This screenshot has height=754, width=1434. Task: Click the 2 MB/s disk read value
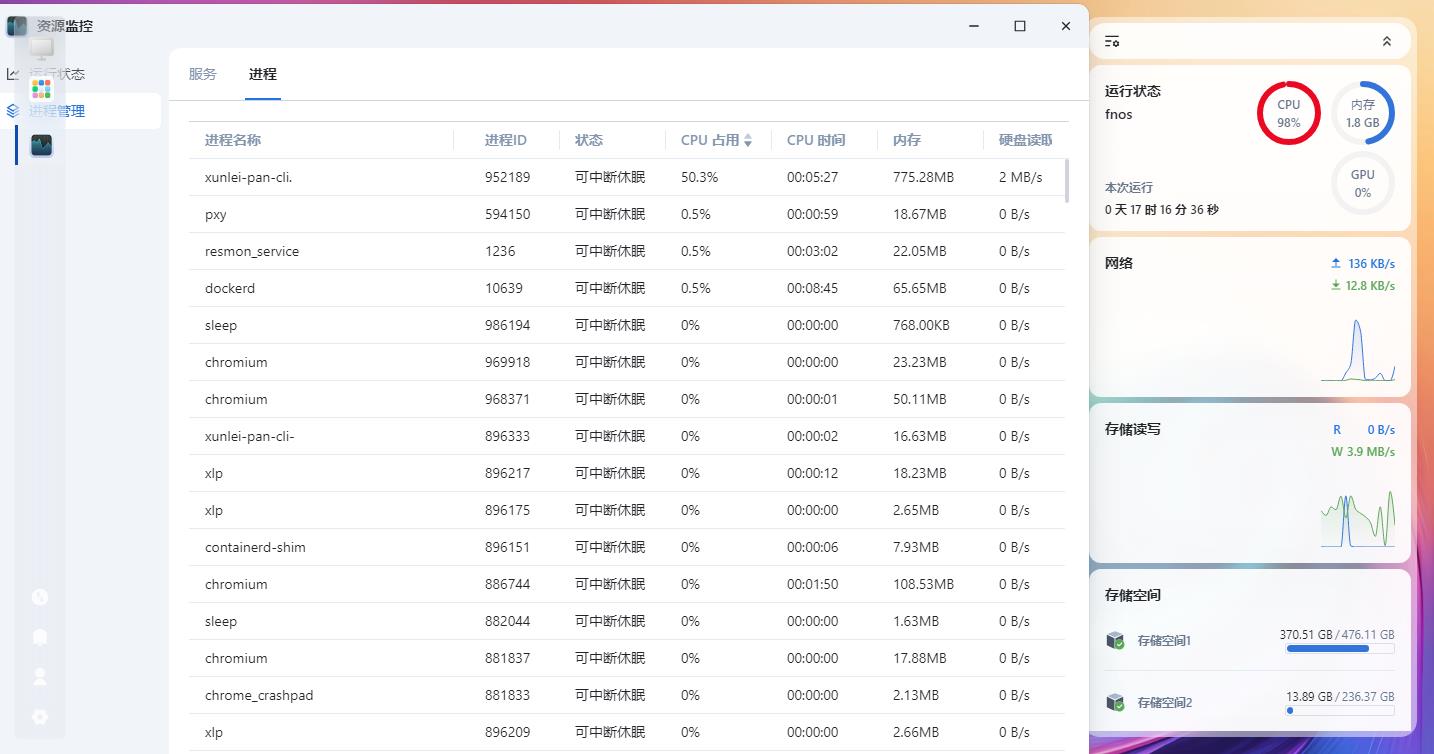(x=1021, y=177)
